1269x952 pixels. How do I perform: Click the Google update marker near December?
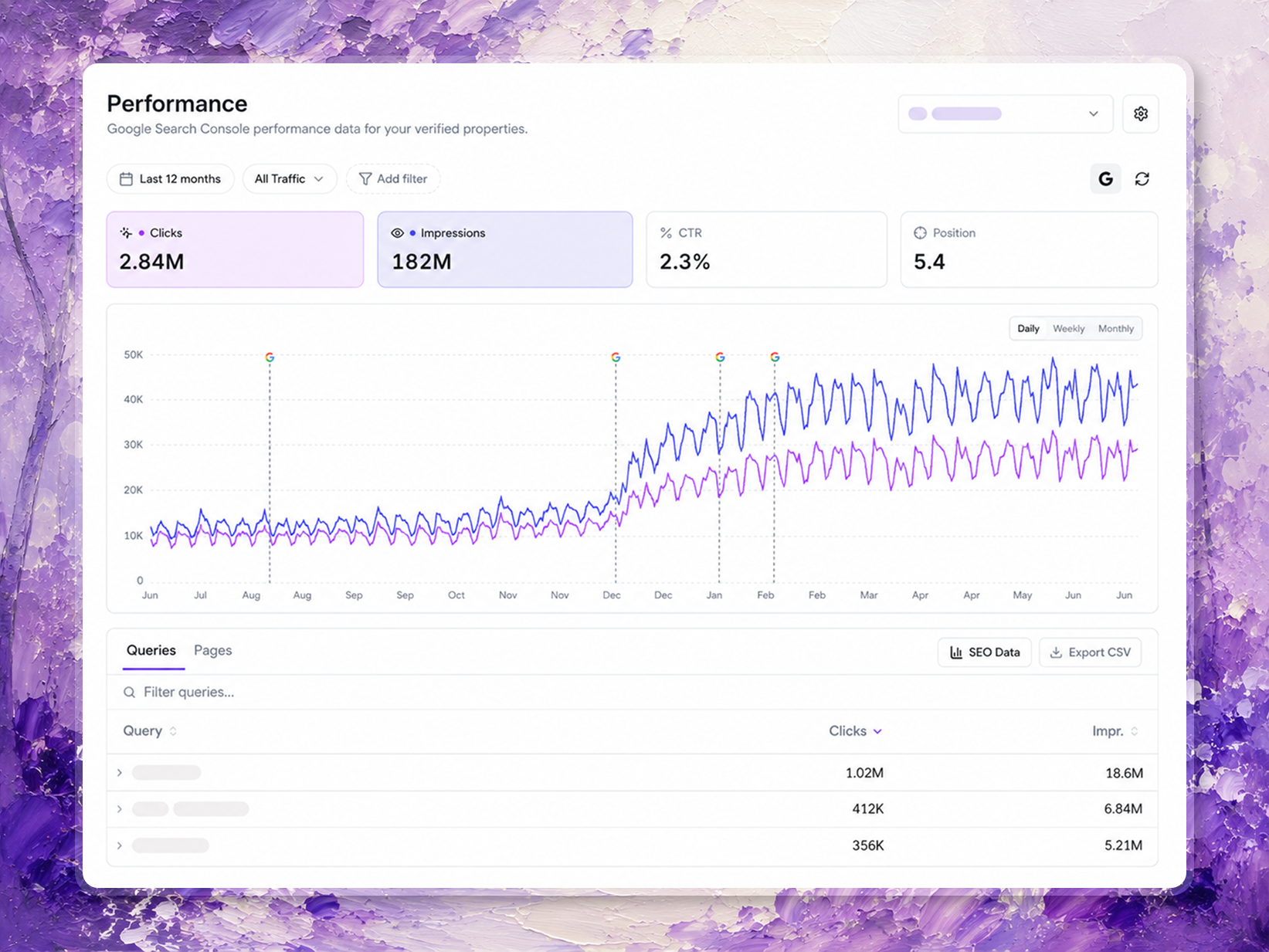tap(616, 357)
